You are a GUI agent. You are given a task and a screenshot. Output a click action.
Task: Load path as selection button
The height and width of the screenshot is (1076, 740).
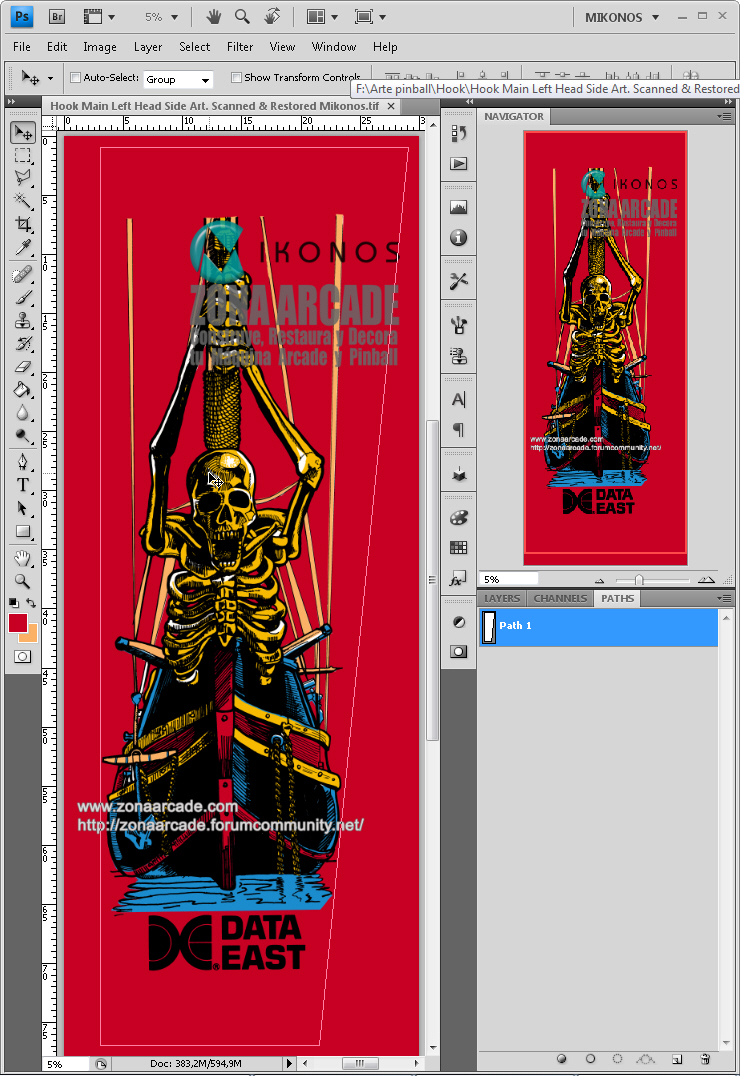pyautogui.click(x=618, y=1059)
